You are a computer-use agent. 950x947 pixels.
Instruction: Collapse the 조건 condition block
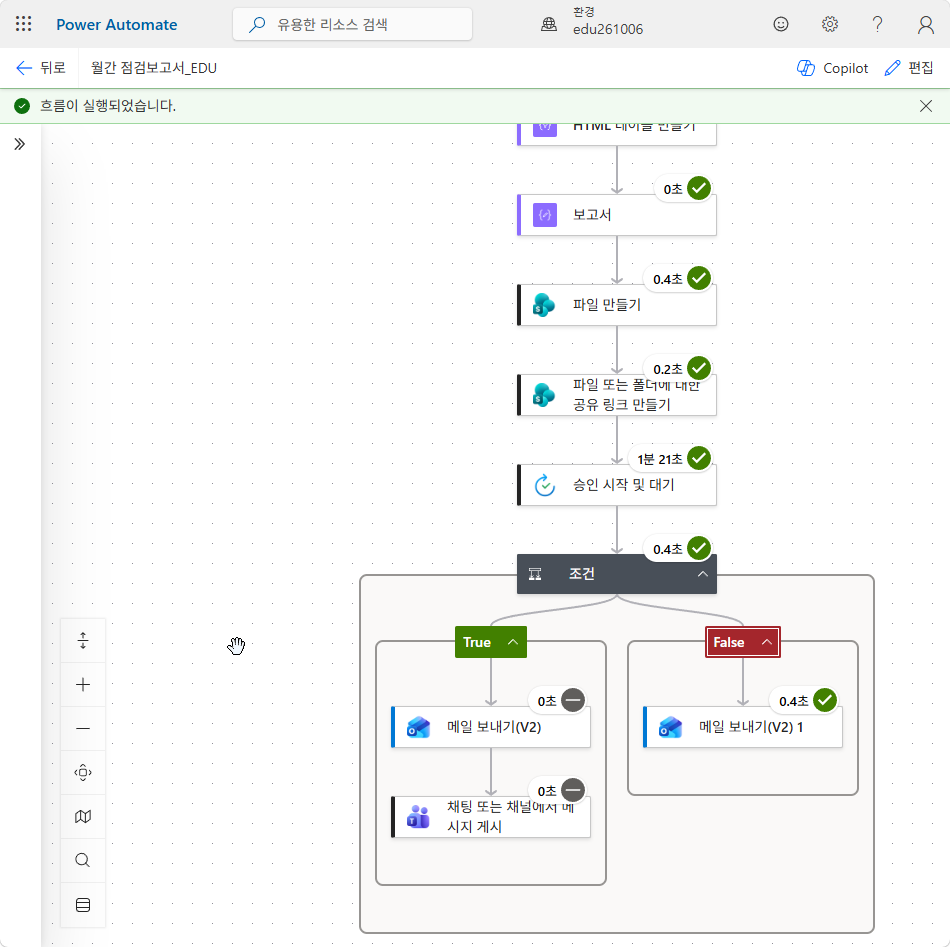[x=703, y=574]
